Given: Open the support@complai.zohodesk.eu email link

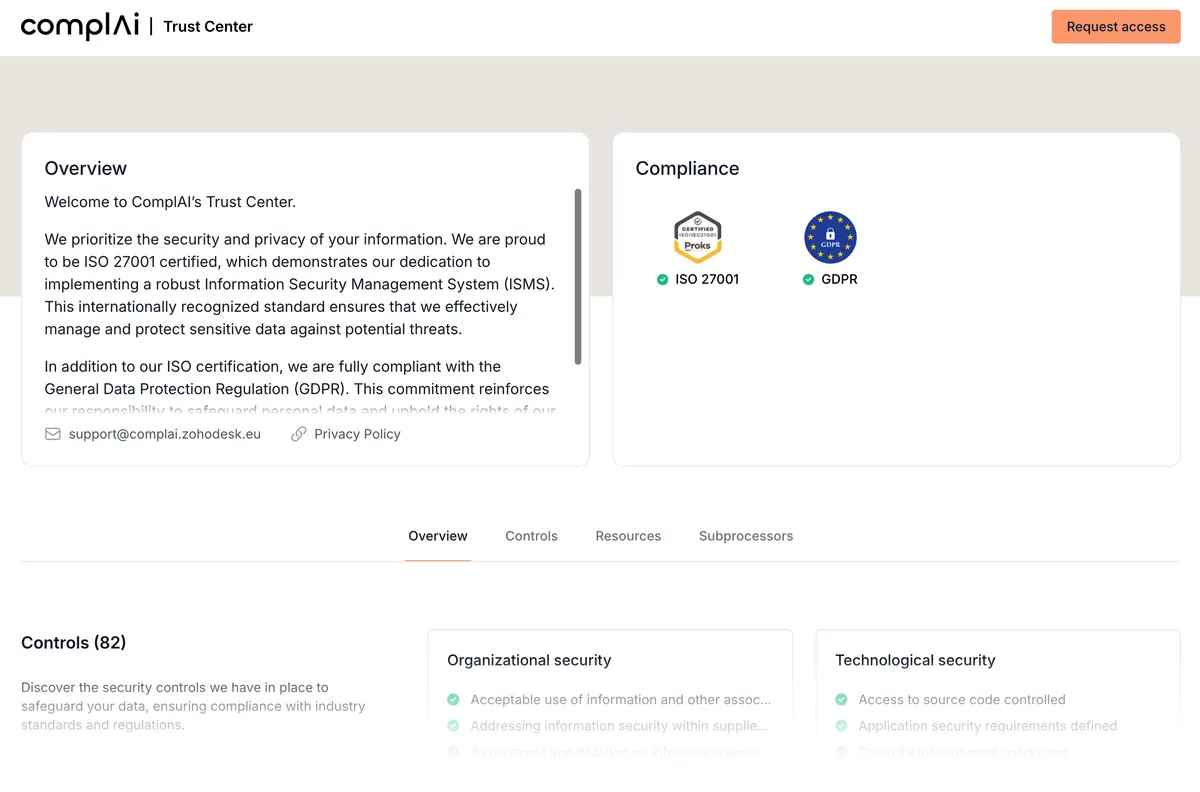Looking at the screenshot, I should [165, 434].
